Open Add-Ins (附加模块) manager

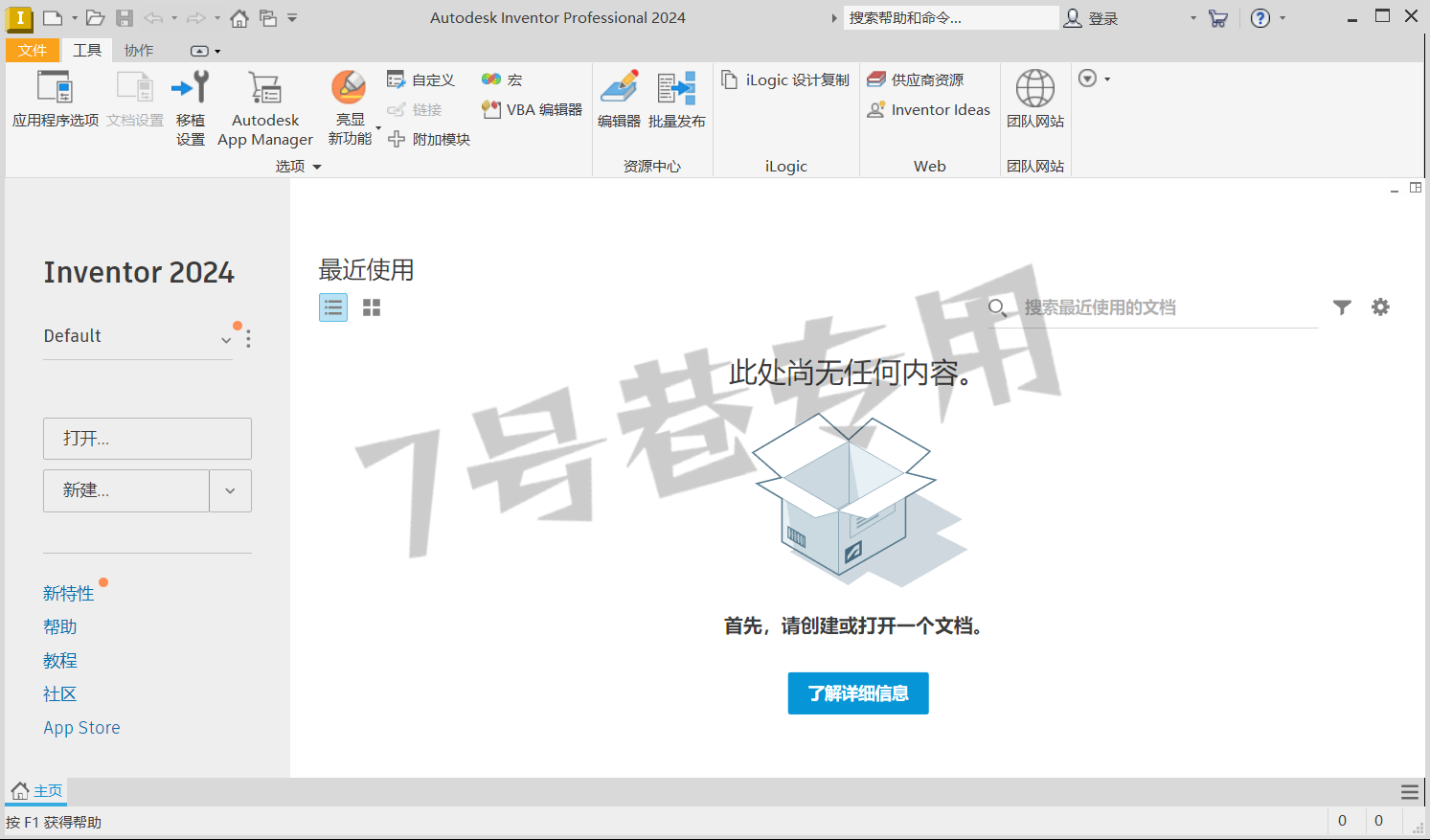[429, 140]
